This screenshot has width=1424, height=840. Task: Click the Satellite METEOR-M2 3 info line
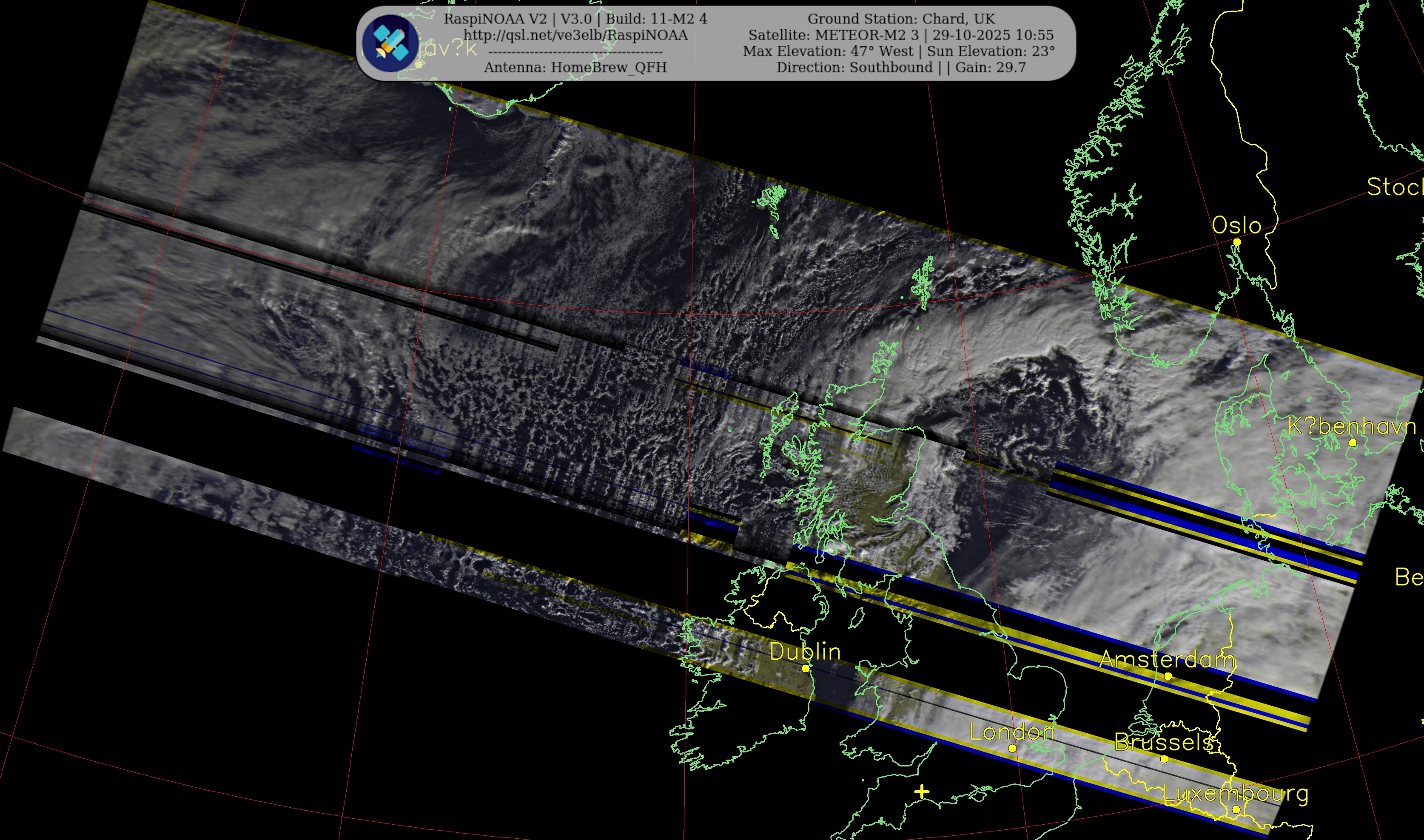coord(901,35)
